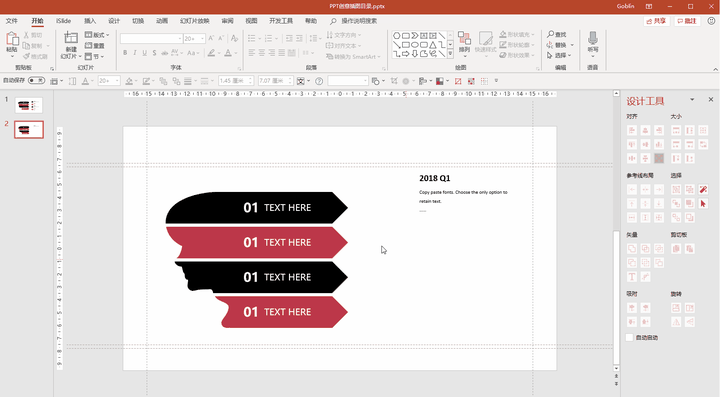Viewport: 720px width, 397px height.
Task: Toggle Underline formatting in the Font group
Action: (144, 53)
